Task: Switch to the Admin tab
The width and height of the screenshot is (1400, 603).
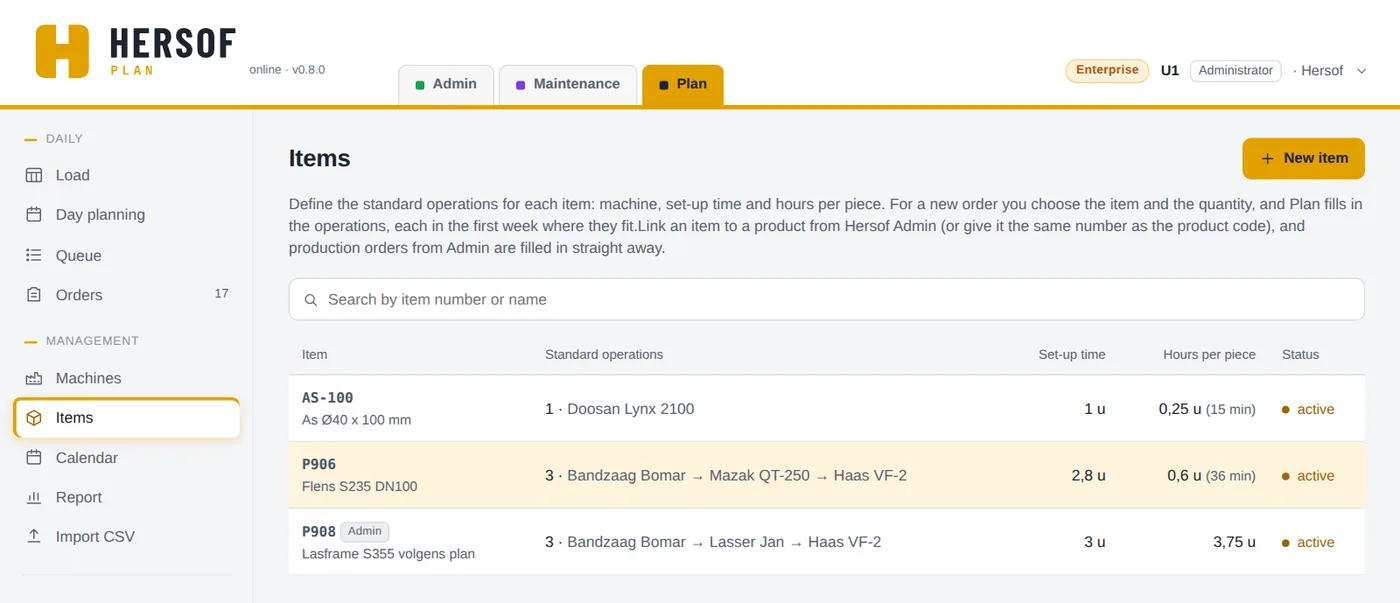Action: click(446, 84)
